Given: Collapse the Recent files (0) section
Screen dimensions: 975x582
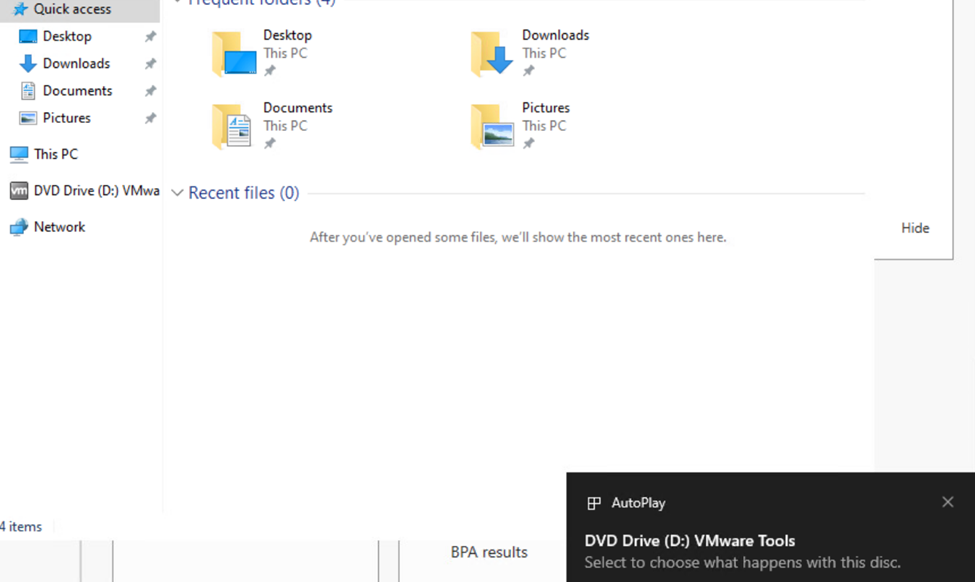Looking at the screenshot, I should [x=177, y=193].
